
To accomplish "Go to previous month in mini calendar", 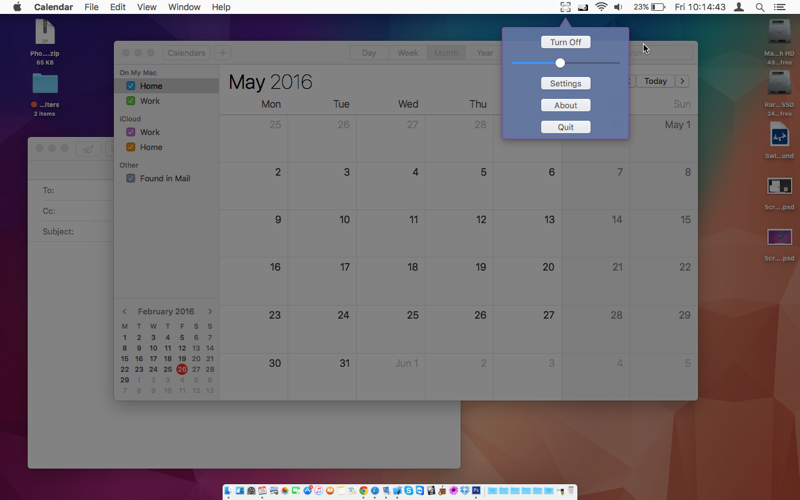I will (x=124, y=311).
